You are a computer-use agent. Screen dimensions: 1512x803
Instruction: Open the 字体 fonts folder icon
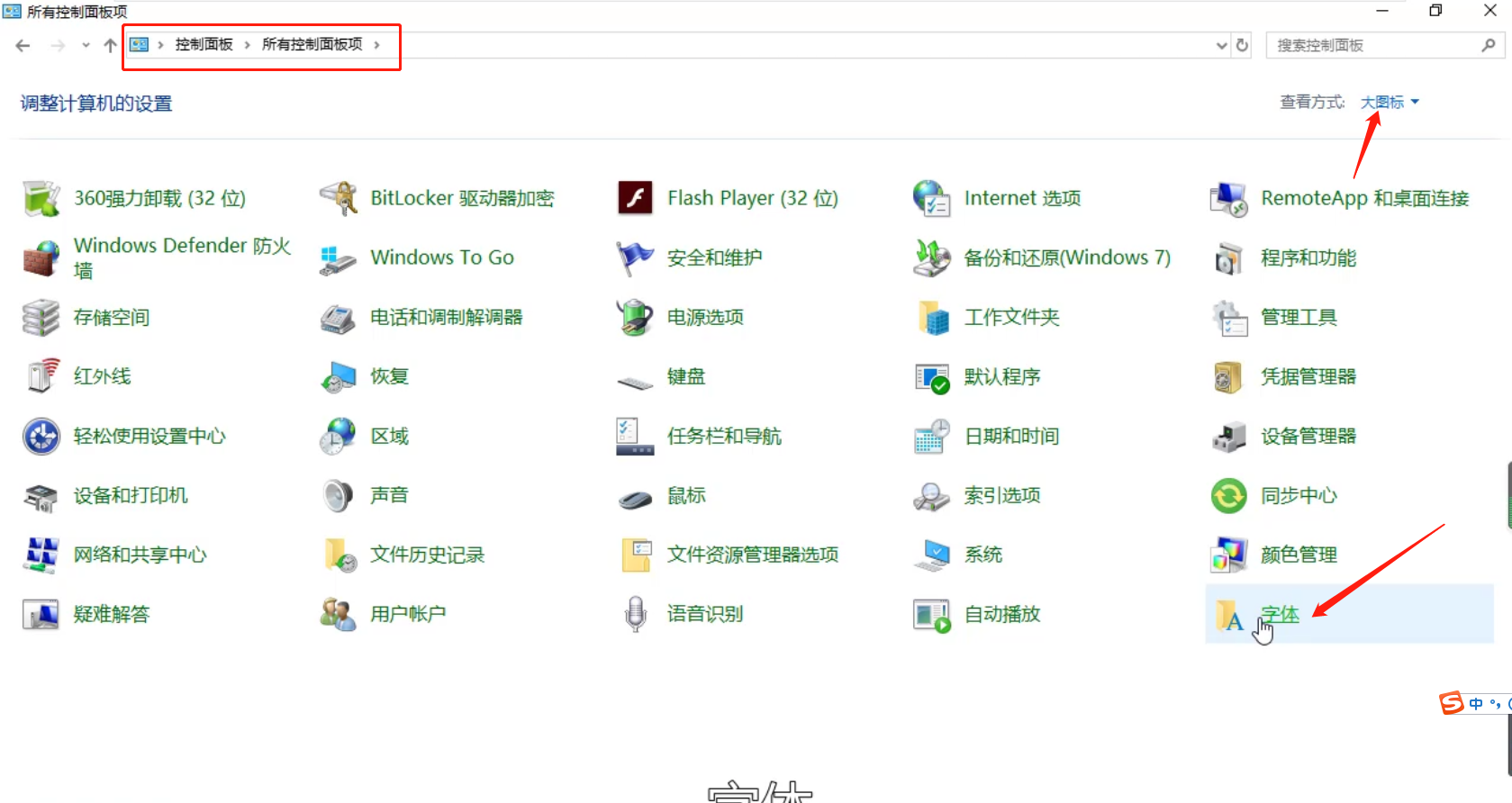pos(1228,615)
